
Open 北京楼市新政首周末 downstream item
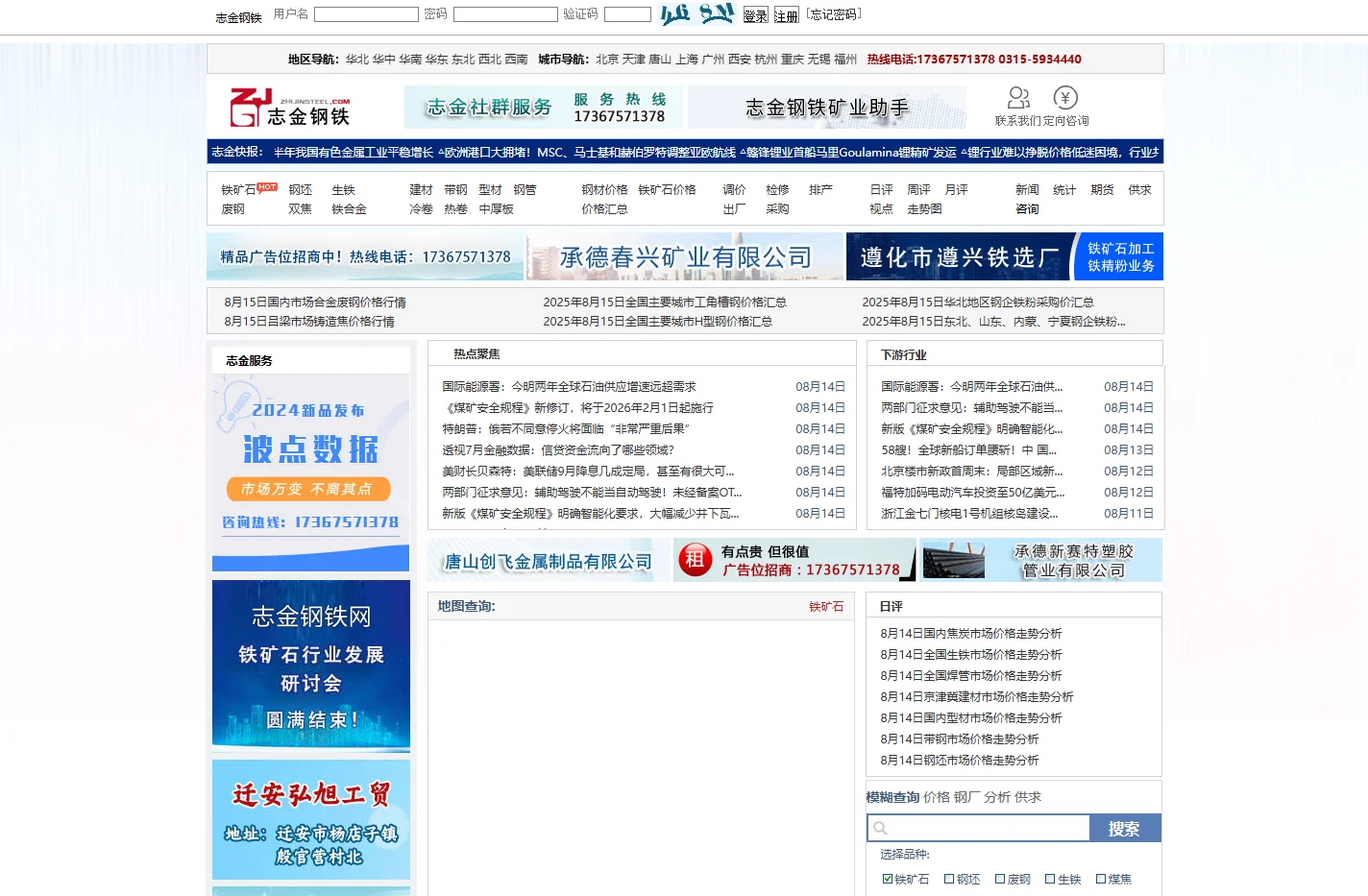[x=972, y=472]
